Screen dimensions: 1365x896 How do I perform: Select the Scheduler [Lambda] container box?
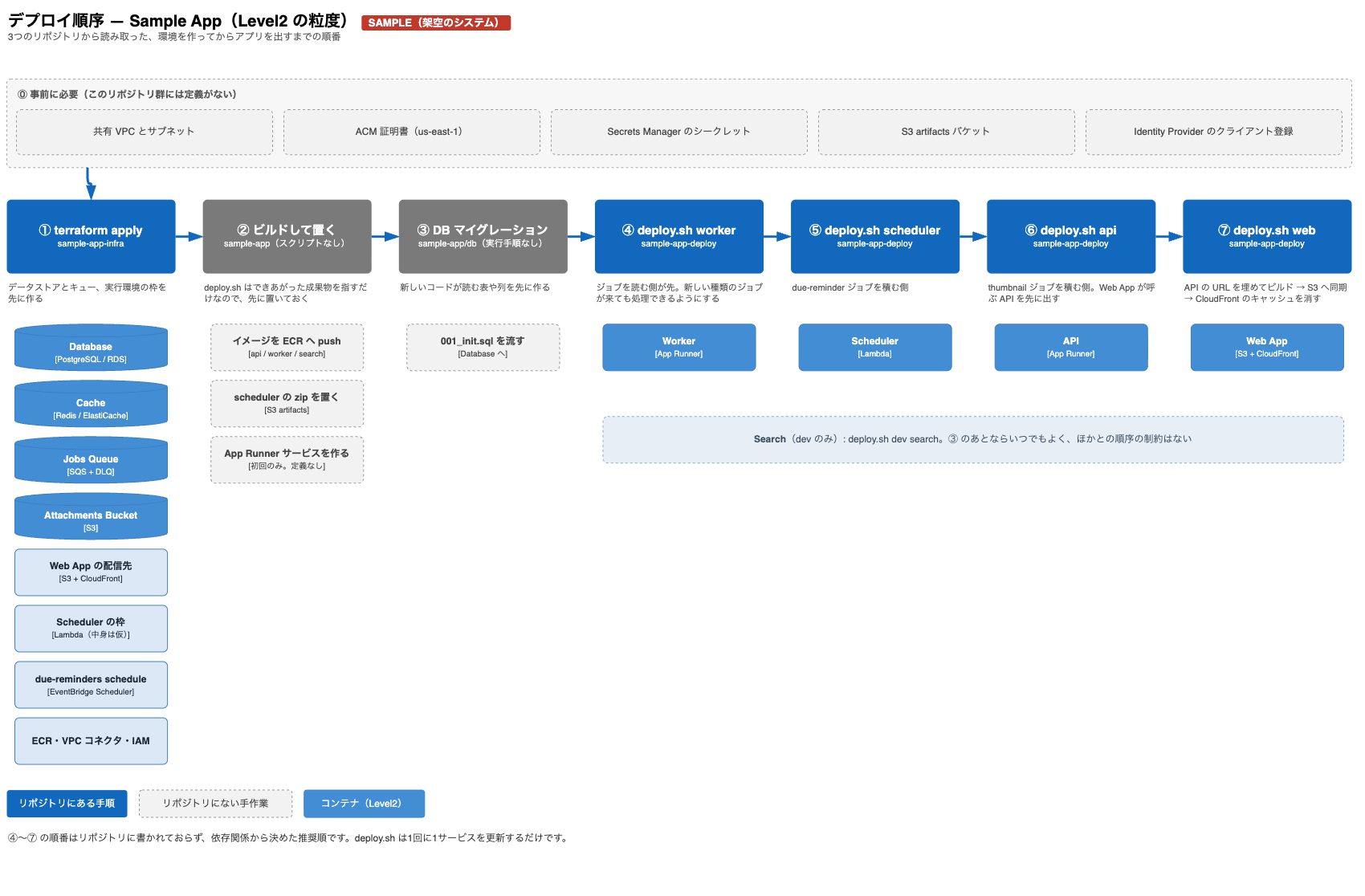point(875,348)
